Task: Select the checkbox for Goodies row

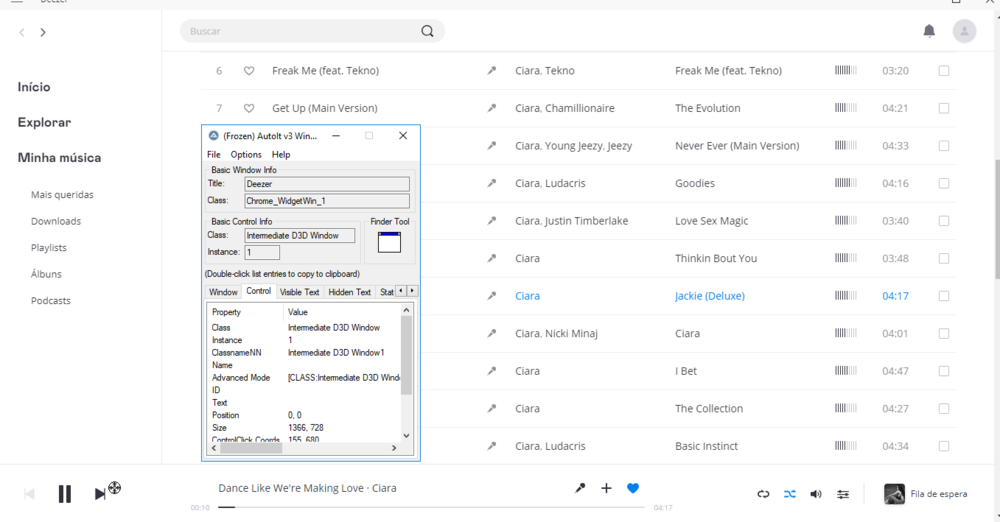Action: [944, 183]
